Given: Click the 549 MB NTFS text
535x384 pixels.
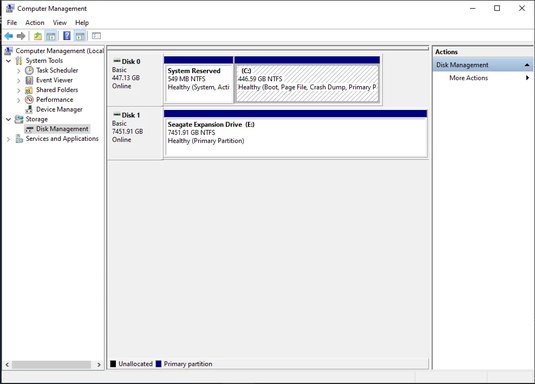Looking at the screenshot, I should click(x=186, y=79).
